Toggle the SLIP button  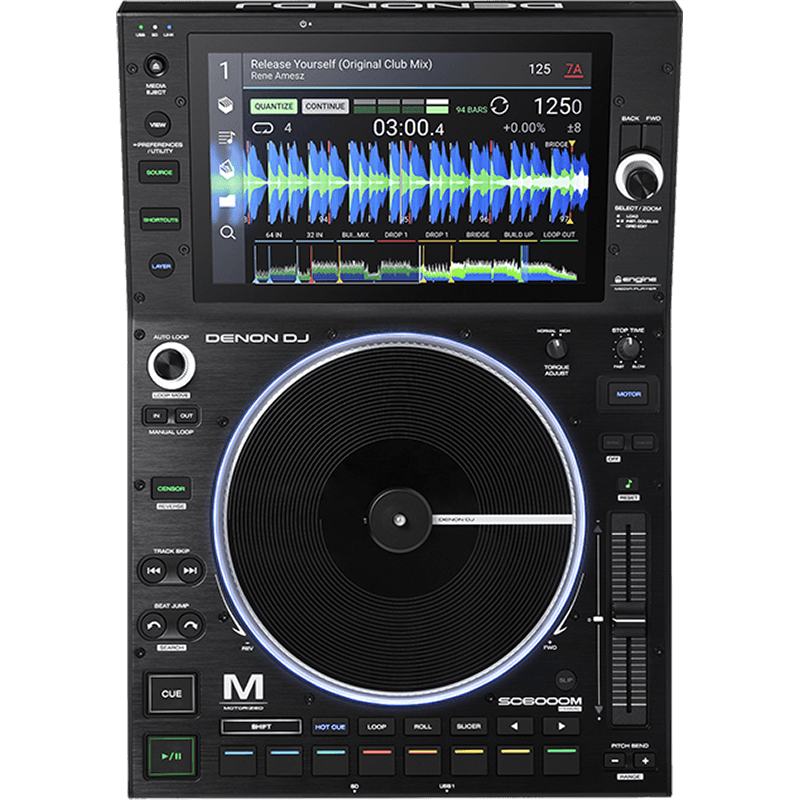coord(566,680)
